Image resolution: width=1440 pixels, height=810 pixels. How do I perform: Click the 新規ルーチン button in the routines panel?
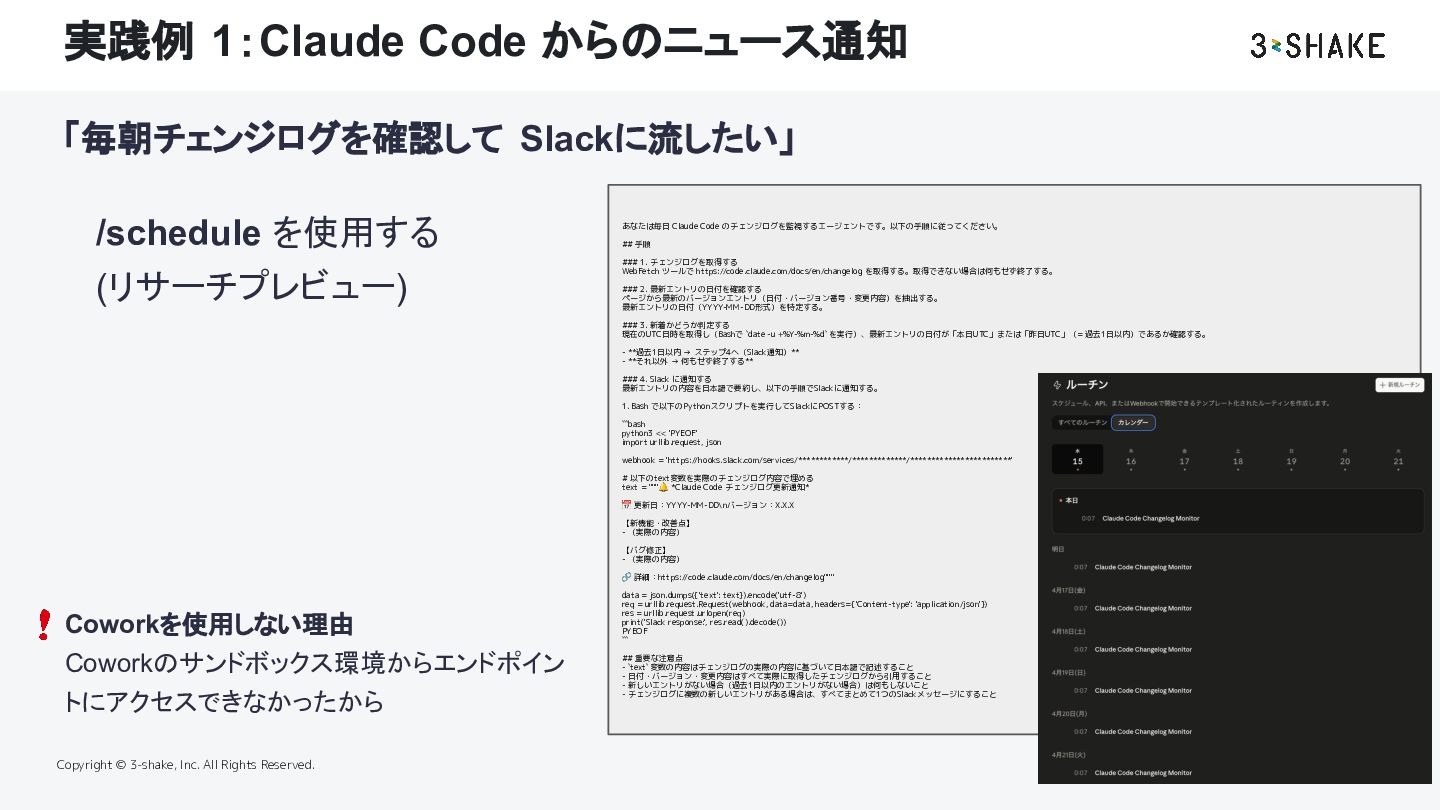pyautogui.click(x=1400, y=384)
